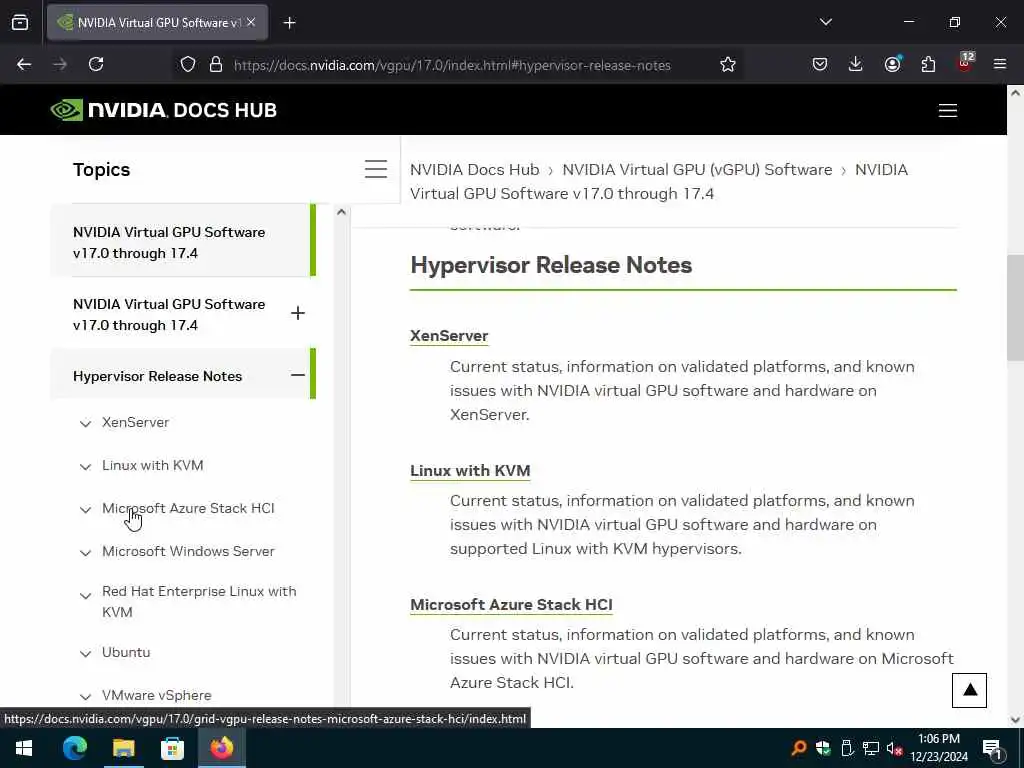Expand the Linux with KVM sidebar chevron
The width and height of the screenshot is (1024, 768).
tap(85, 467)
